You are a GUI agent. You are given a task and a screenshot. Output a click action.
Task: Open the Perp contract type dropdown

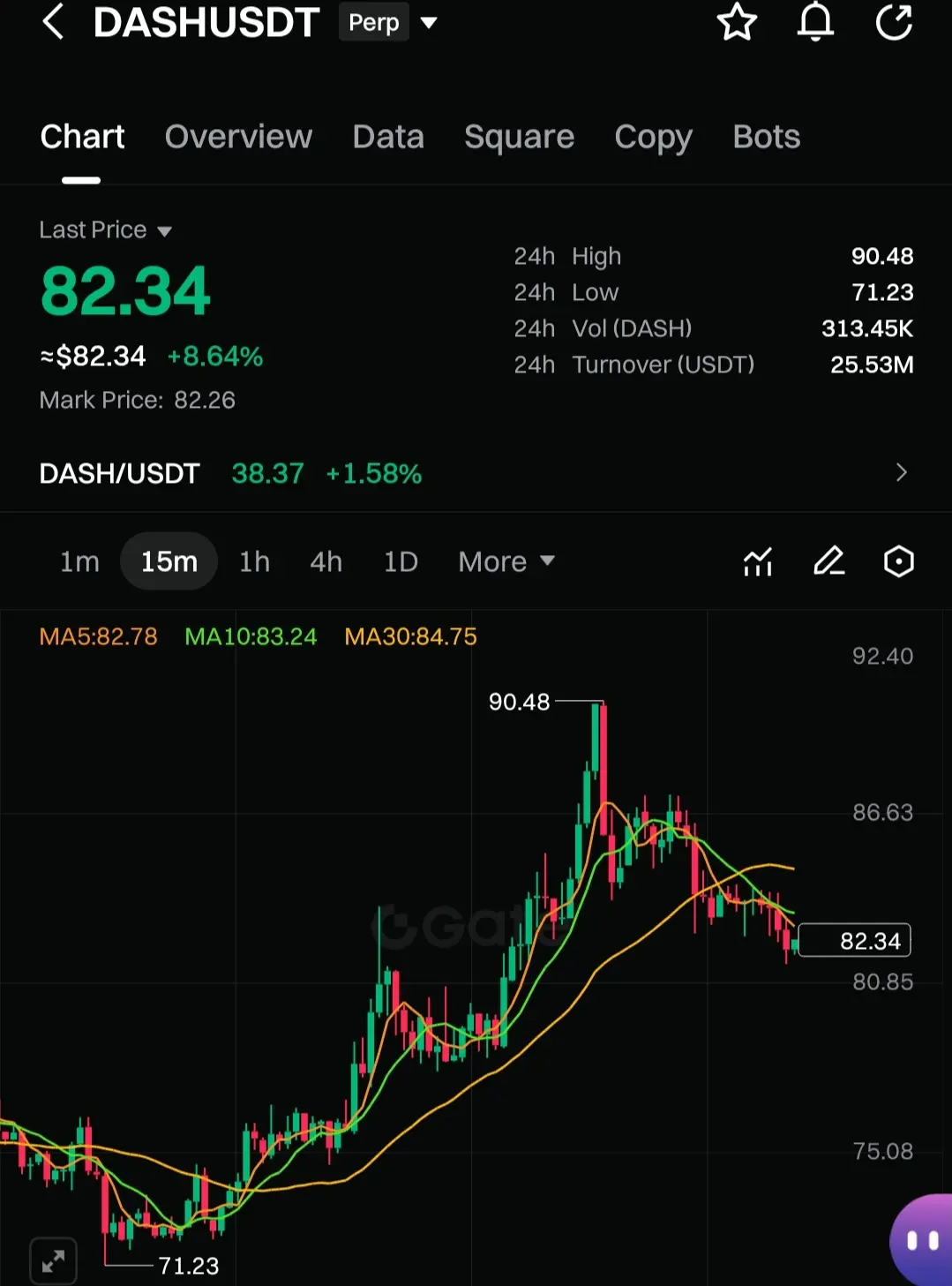point(429,23)
